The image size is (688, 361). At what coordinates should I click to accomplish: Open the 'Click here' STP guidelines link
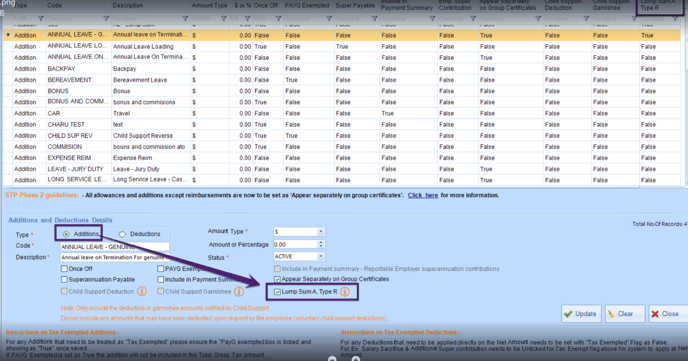pyautogui.click(x=423, y=195)
